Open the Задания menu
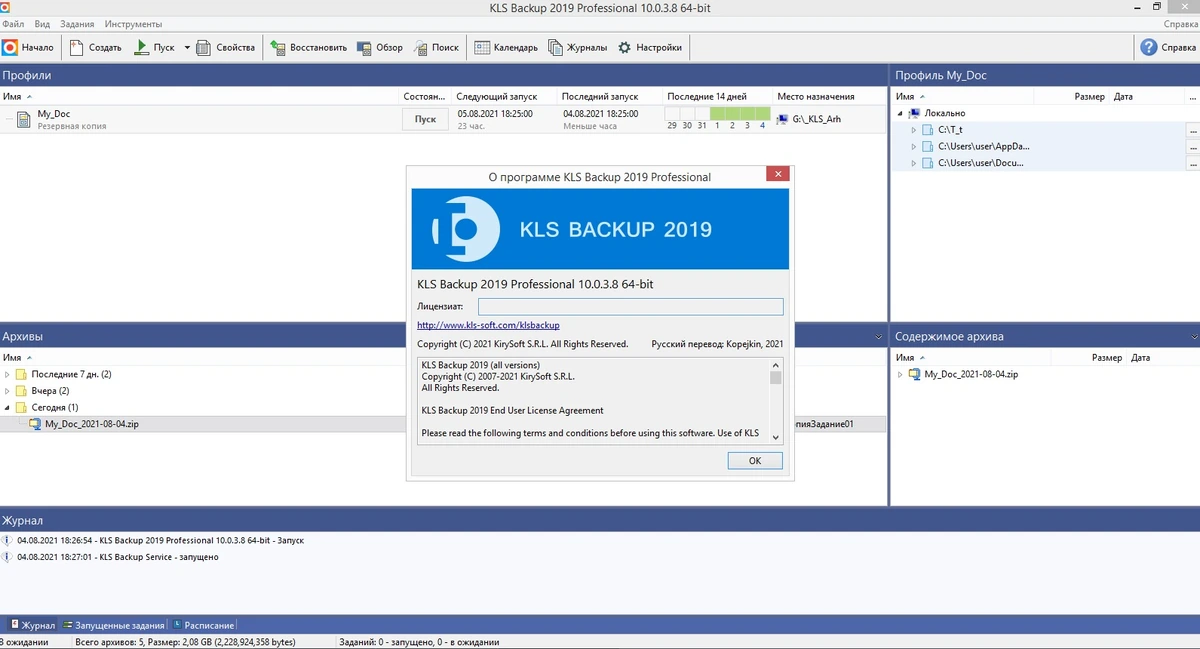The height and width of the screenshot is (649, 1200). pyautogui.click(x=78, y=23)
